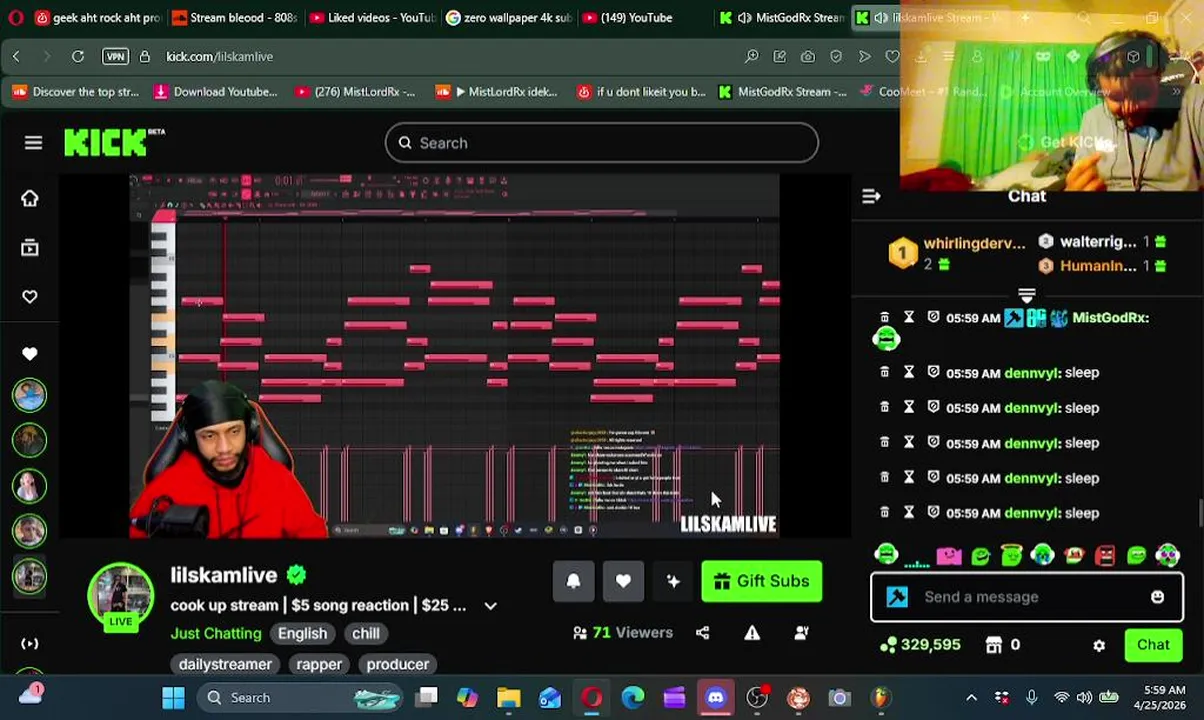Click the lilskamlive channel name

tap(223, 575)
